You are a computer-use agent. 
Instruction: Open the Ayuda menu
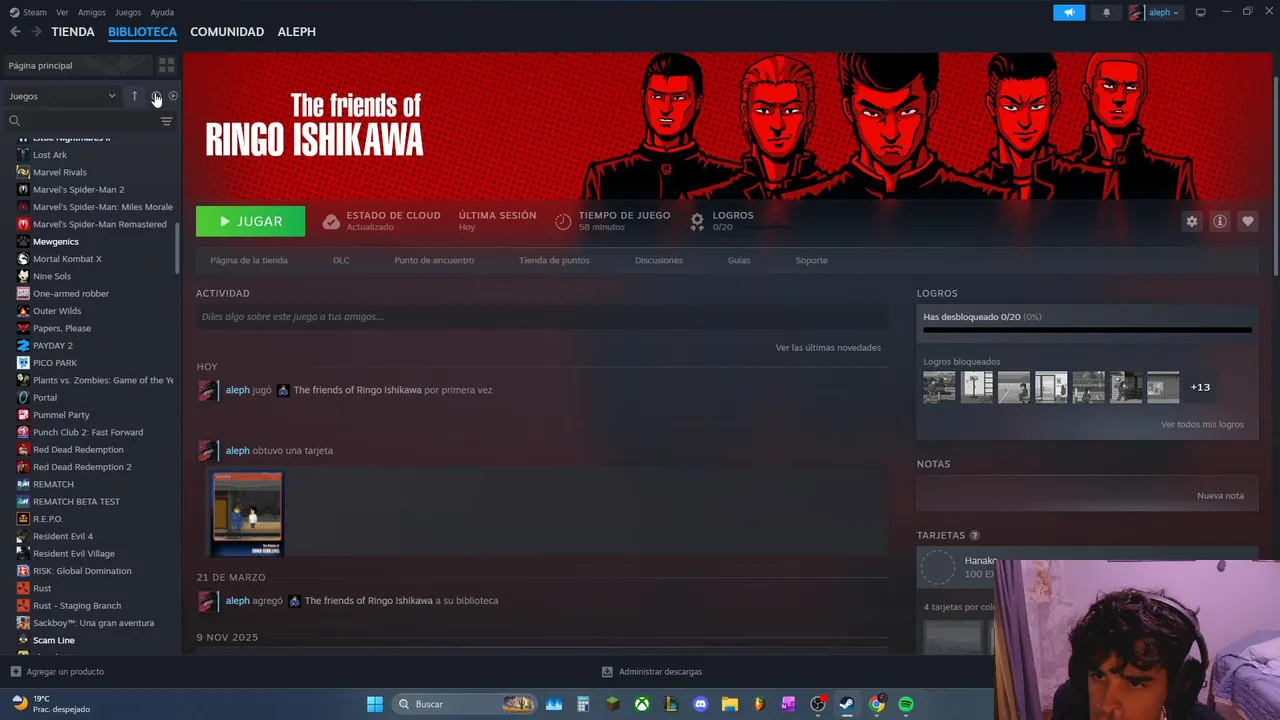162,12
